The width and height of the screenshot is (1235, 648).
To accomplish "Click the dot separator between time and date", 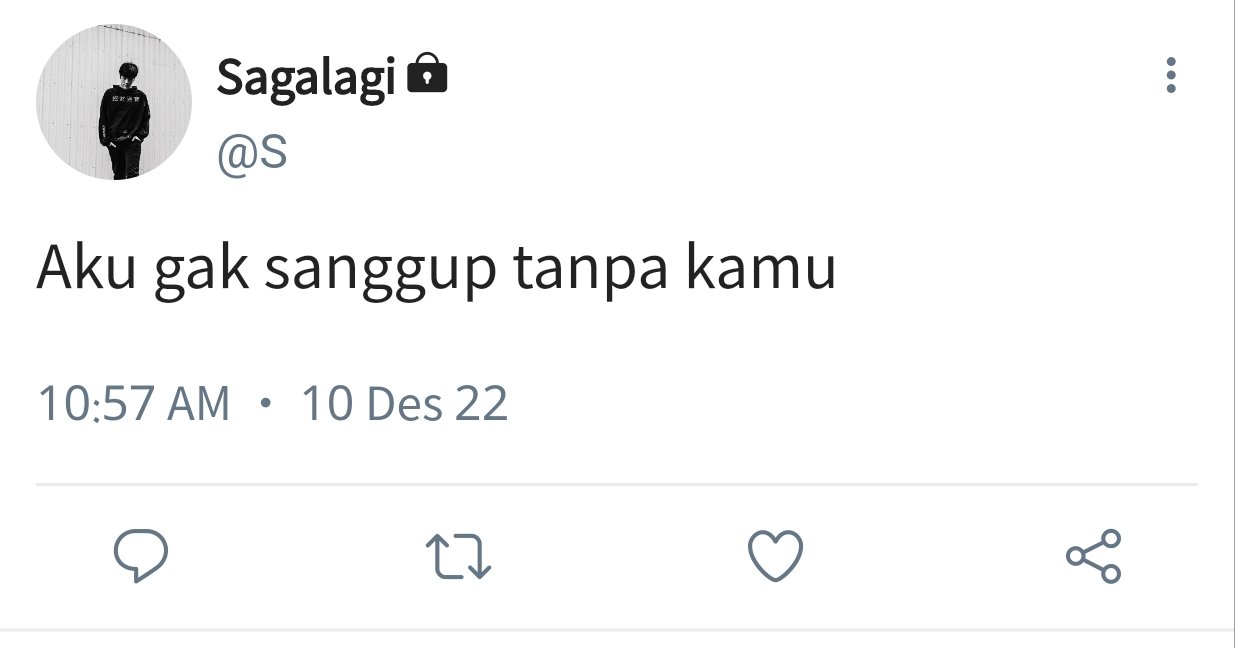I will click(x=265, y=404).
